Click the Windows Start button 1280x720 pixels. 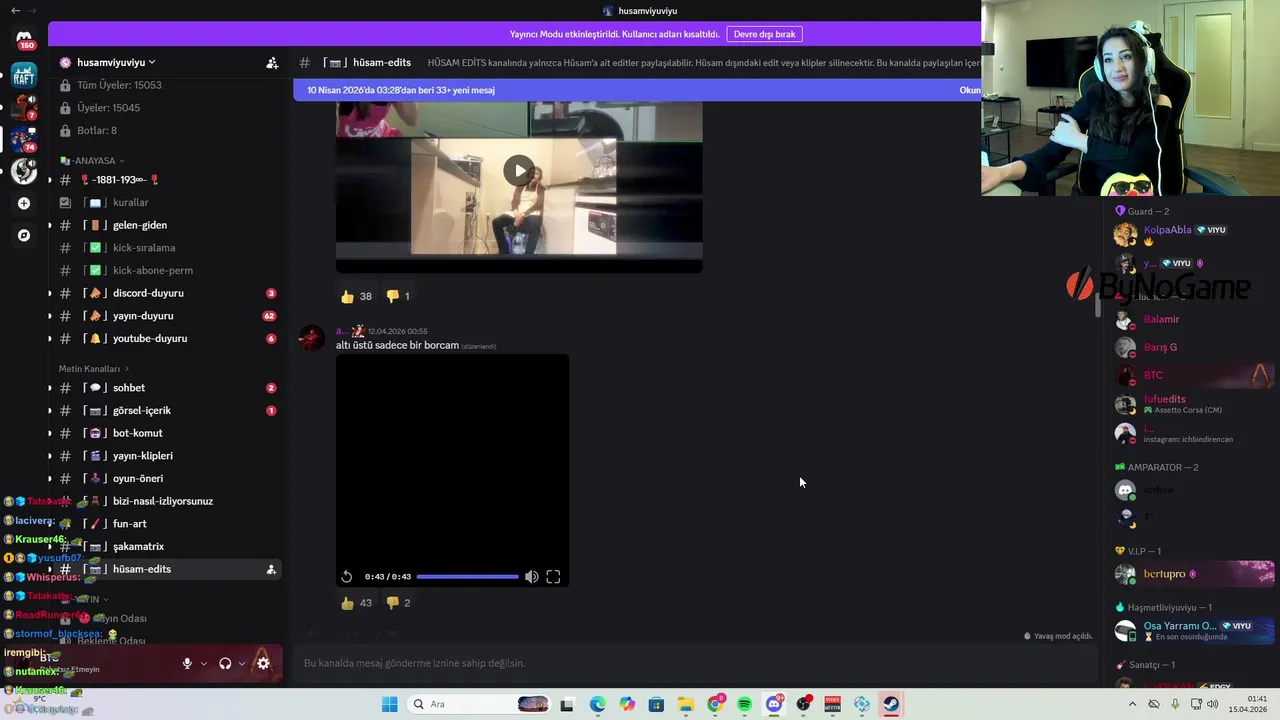point(389,704)
